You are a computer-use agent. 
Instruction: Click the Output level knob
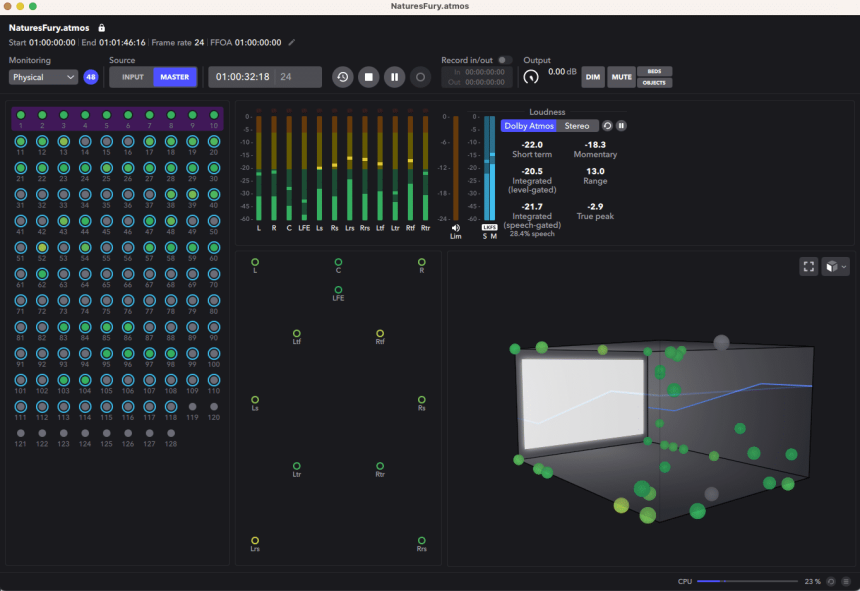click(x=529, y=74)
